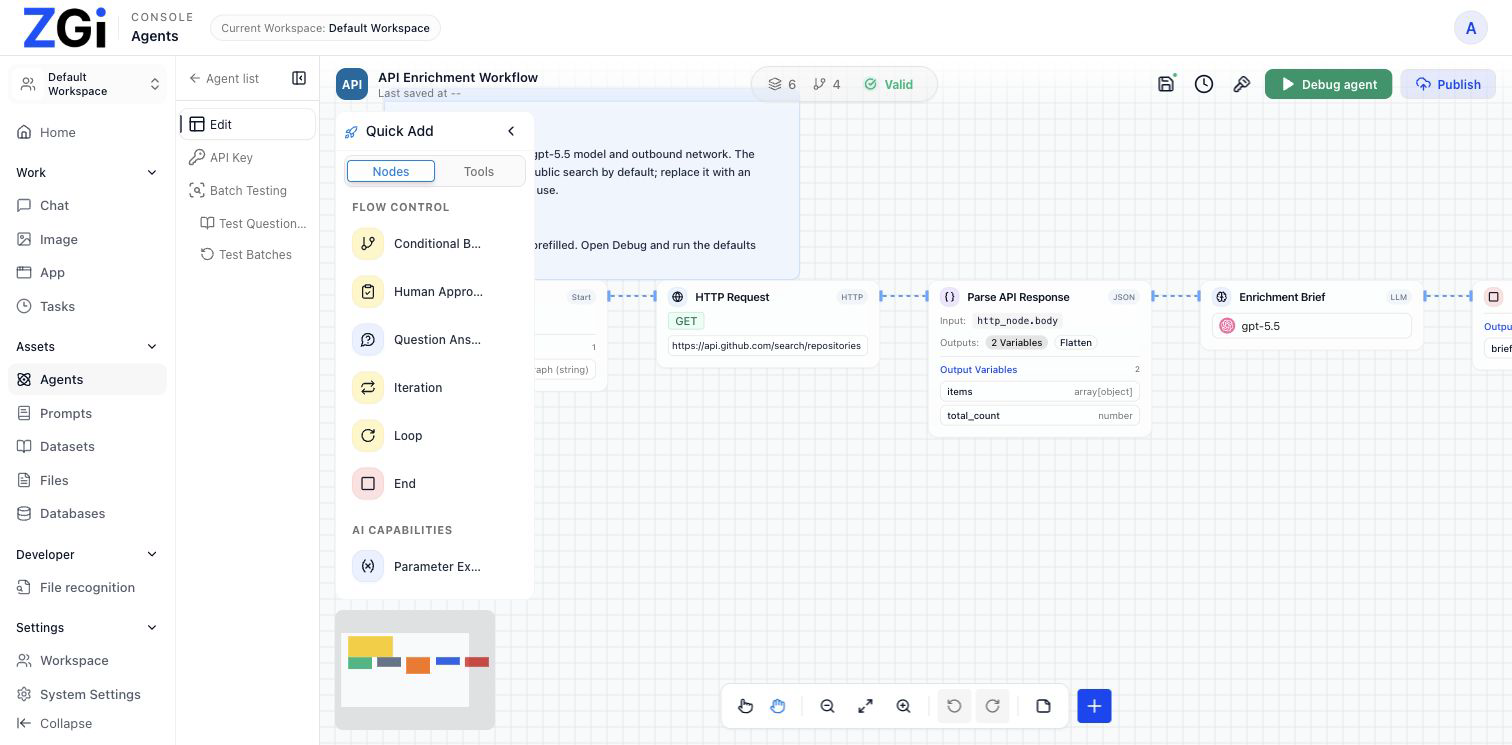
Task: Add a Conditional Branch node
Action: coord(435,244)
